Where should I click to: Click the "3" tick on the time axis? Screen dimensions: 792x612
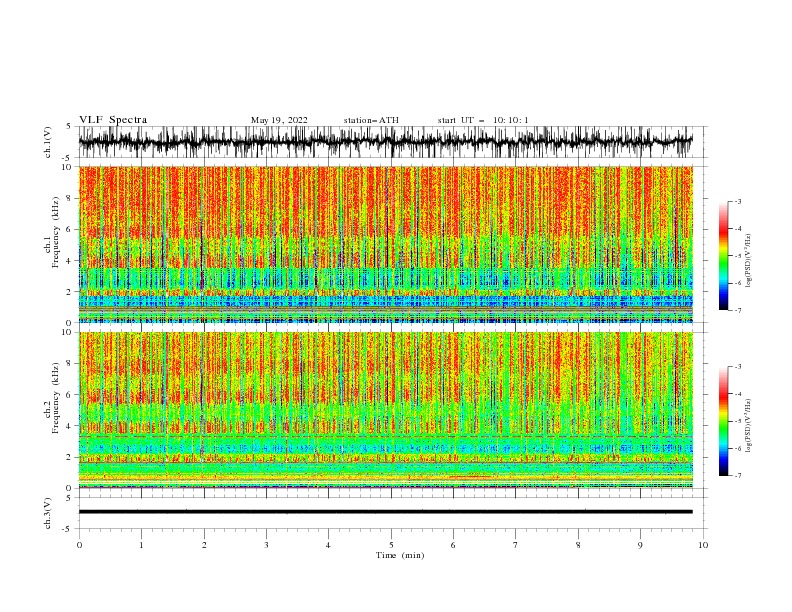click(x=266, y=545)
